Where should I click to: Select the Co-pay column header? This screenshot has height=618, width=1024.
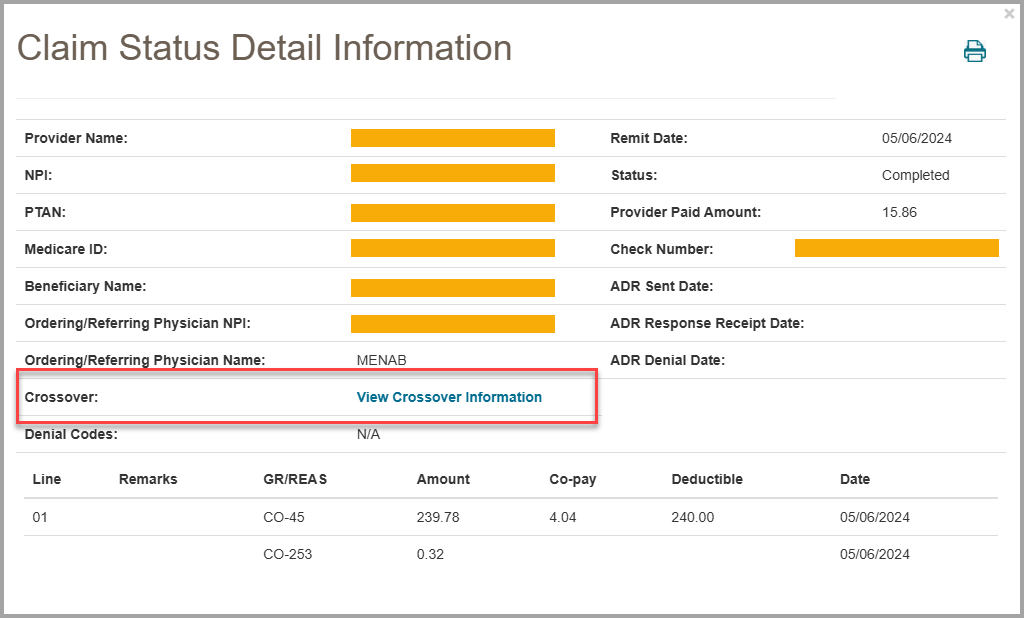573,479
